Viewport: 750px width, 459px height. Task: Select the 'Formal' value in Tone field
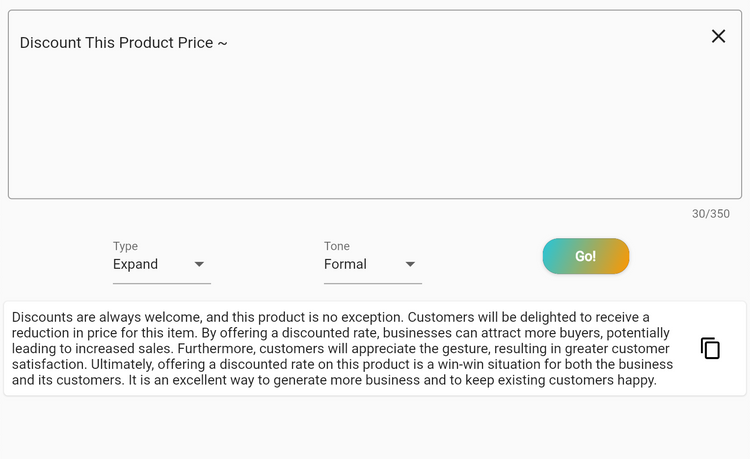(x=345, y=264)
